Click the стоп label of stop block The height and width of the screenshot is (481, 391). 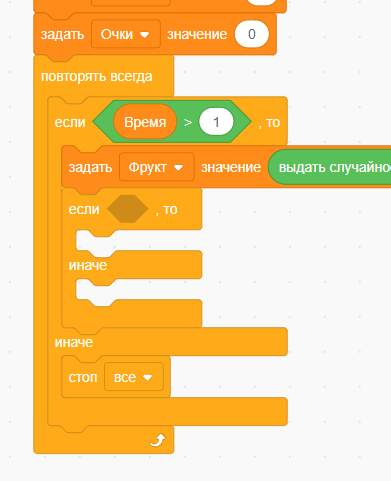pyautogui.click(x=83, y=377)
